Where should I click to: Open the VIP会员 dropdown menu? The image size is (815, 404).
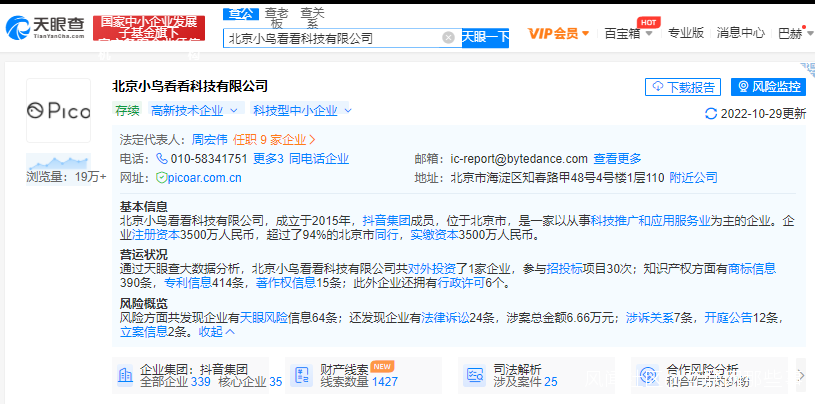[x=558, y=34]
